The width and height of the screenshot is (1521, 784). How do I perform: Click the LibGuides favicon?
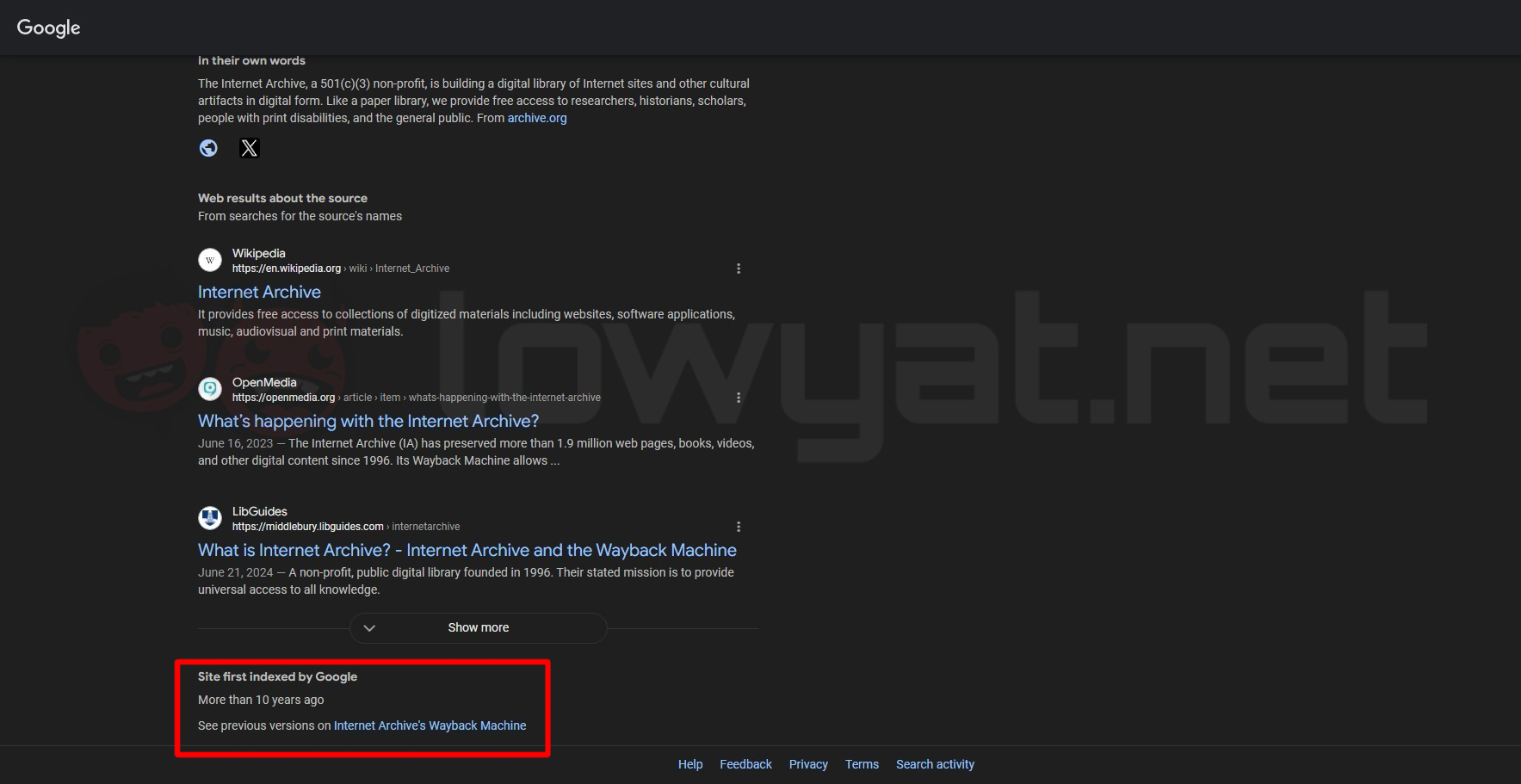point(210,518)
